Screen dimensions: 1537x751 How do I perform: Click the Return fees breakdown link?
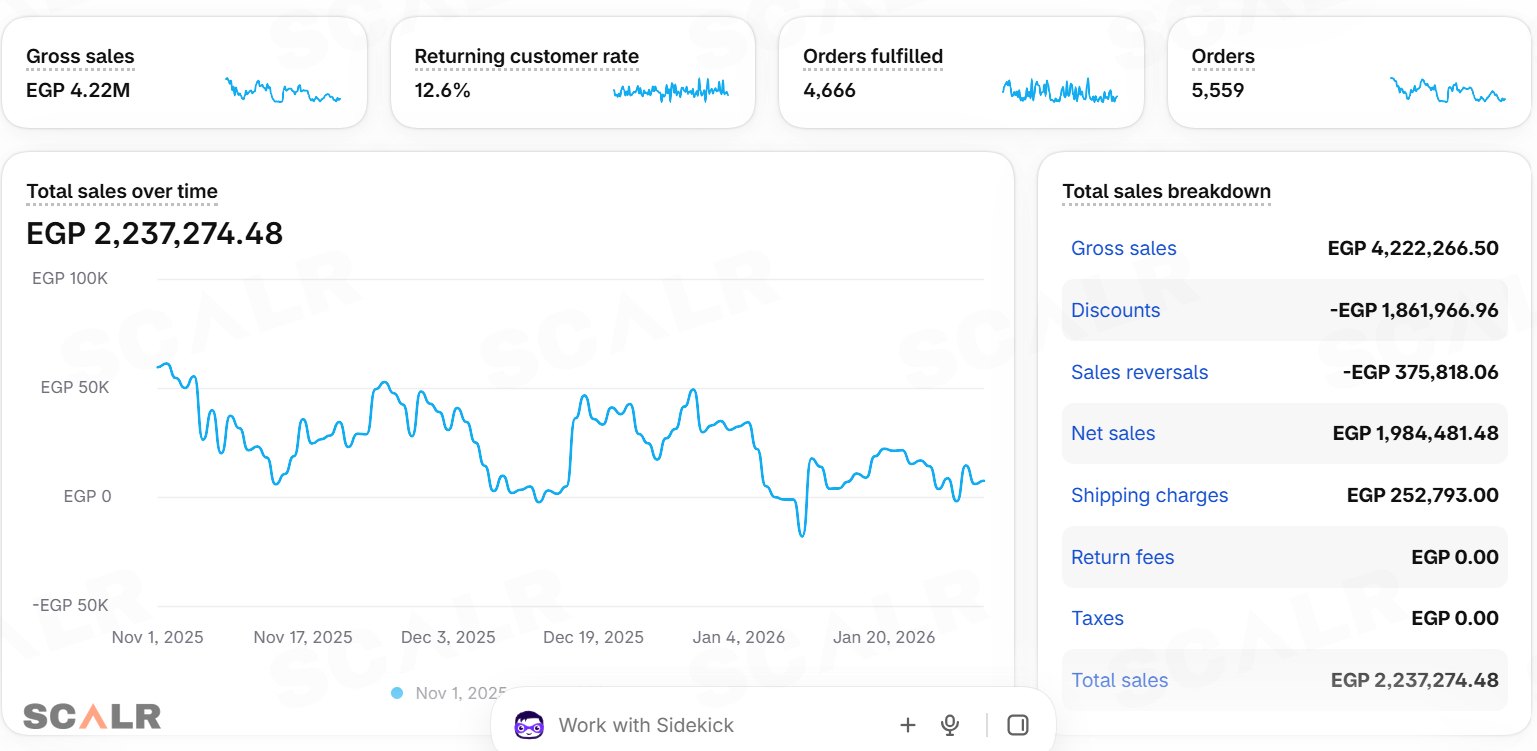[1123, 558]
